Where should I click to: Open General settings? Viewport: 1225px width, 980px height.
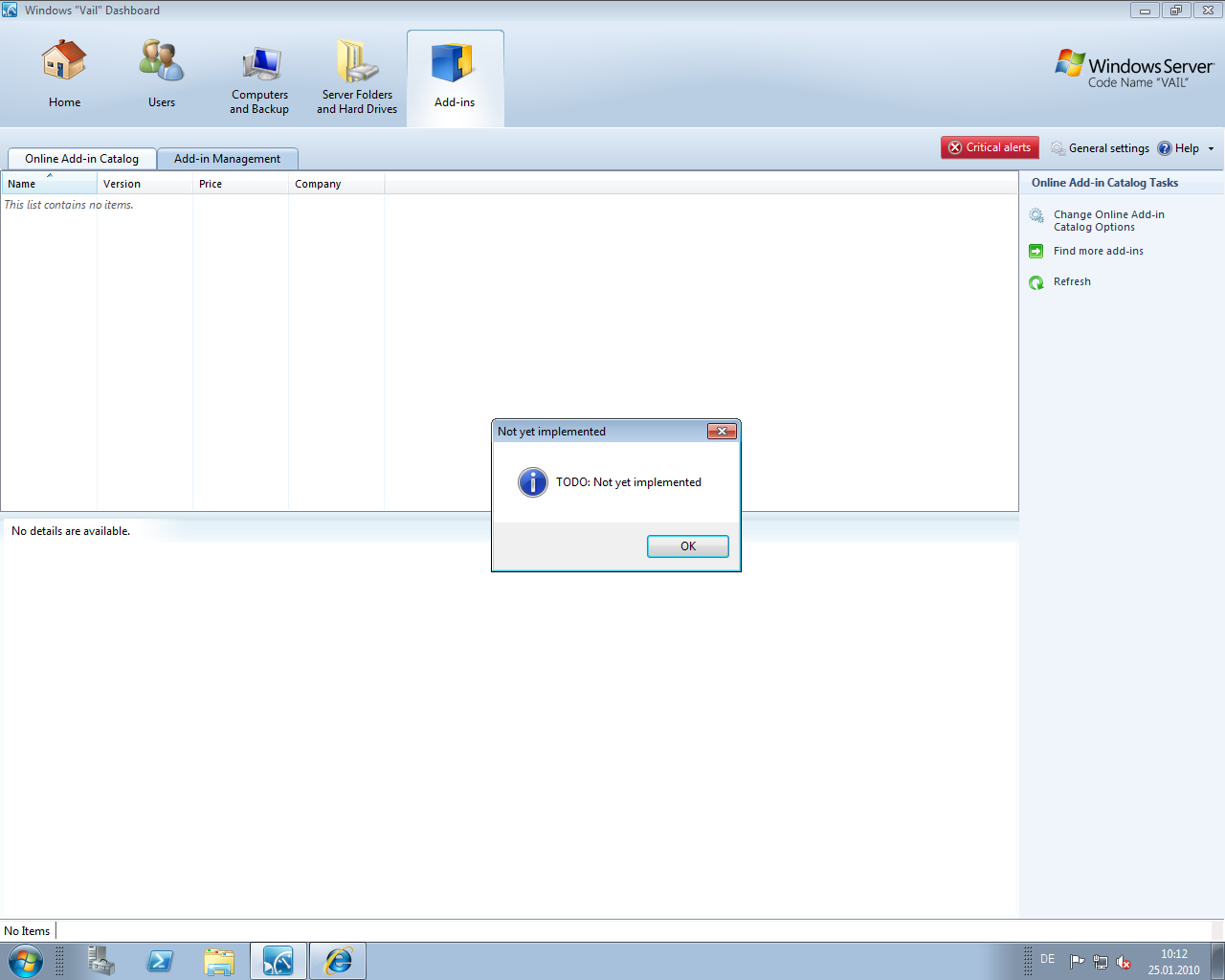(1100, 148)
